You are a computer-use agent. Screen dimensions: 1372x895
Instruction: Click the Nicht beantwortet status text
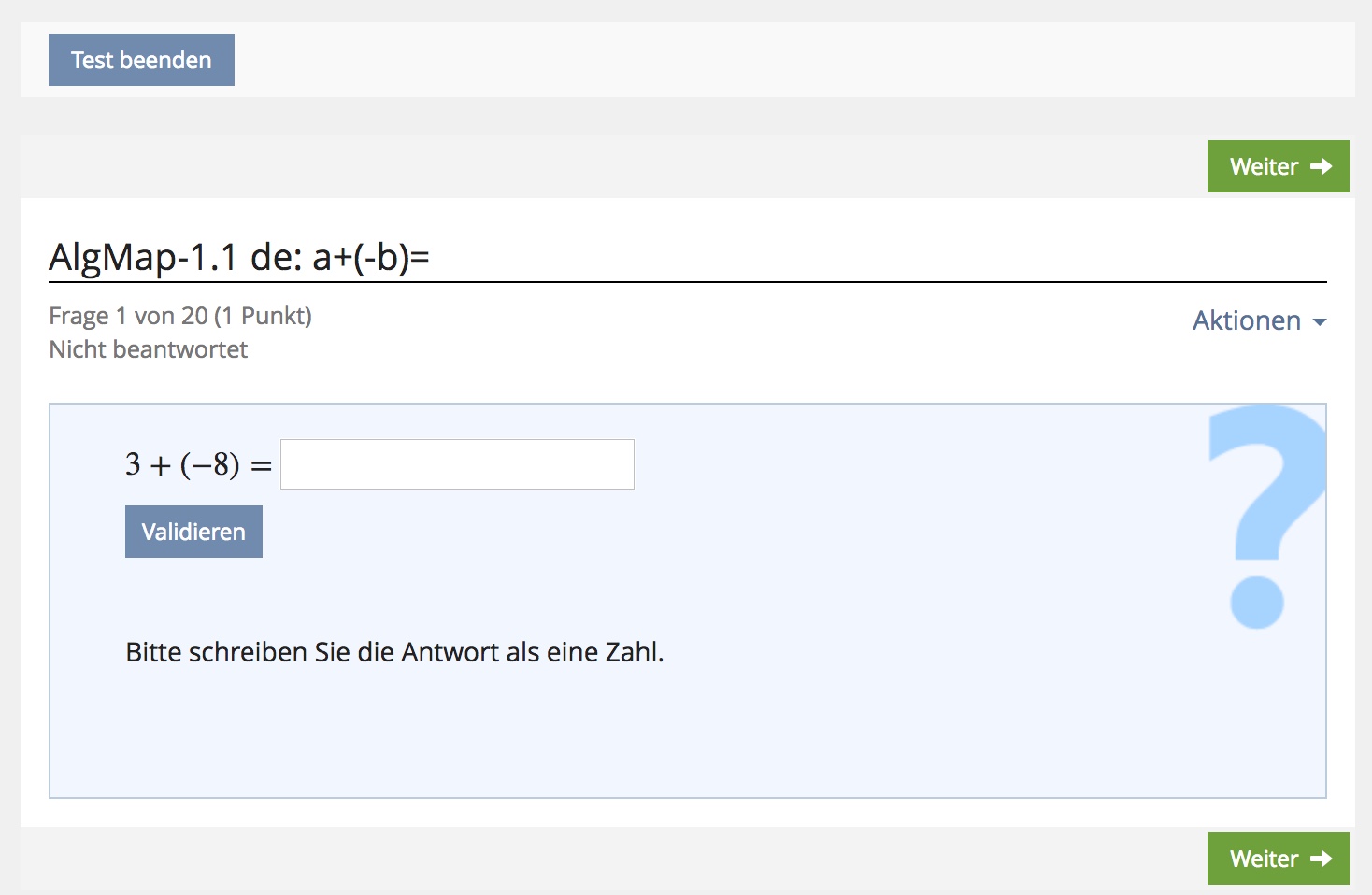pyautogui.click(x=148, y=349)
